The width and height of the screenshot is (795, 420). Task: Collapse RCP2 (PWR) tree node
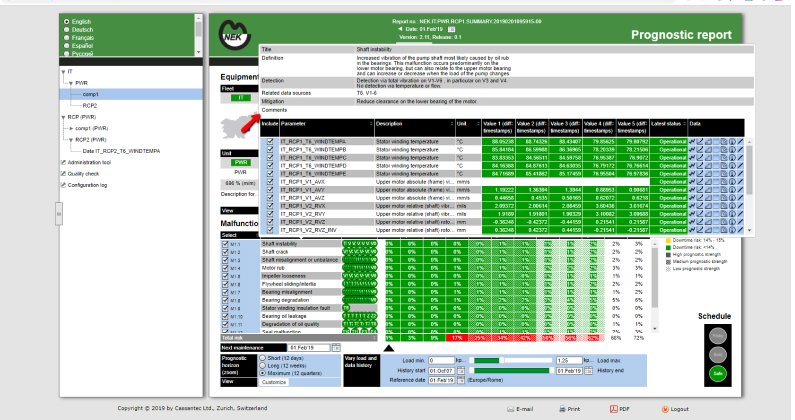pos(71,140)
